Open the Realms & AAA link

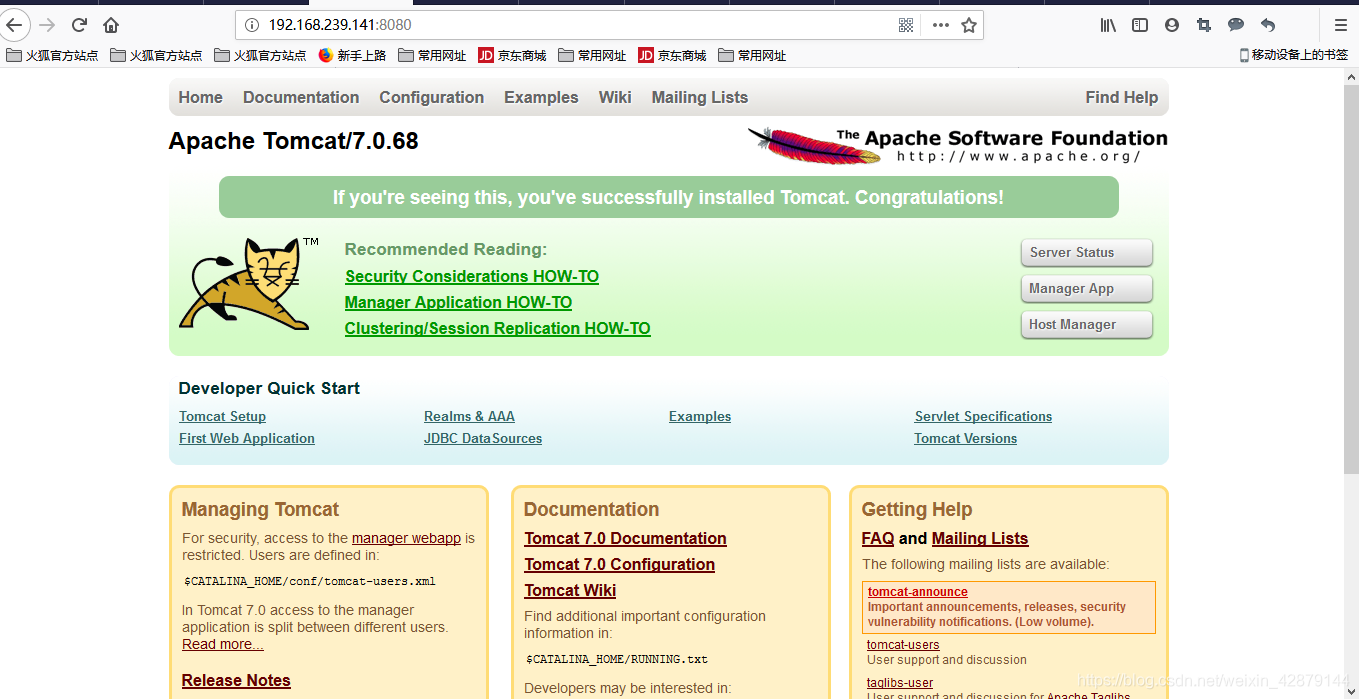[x=469, y=416]
